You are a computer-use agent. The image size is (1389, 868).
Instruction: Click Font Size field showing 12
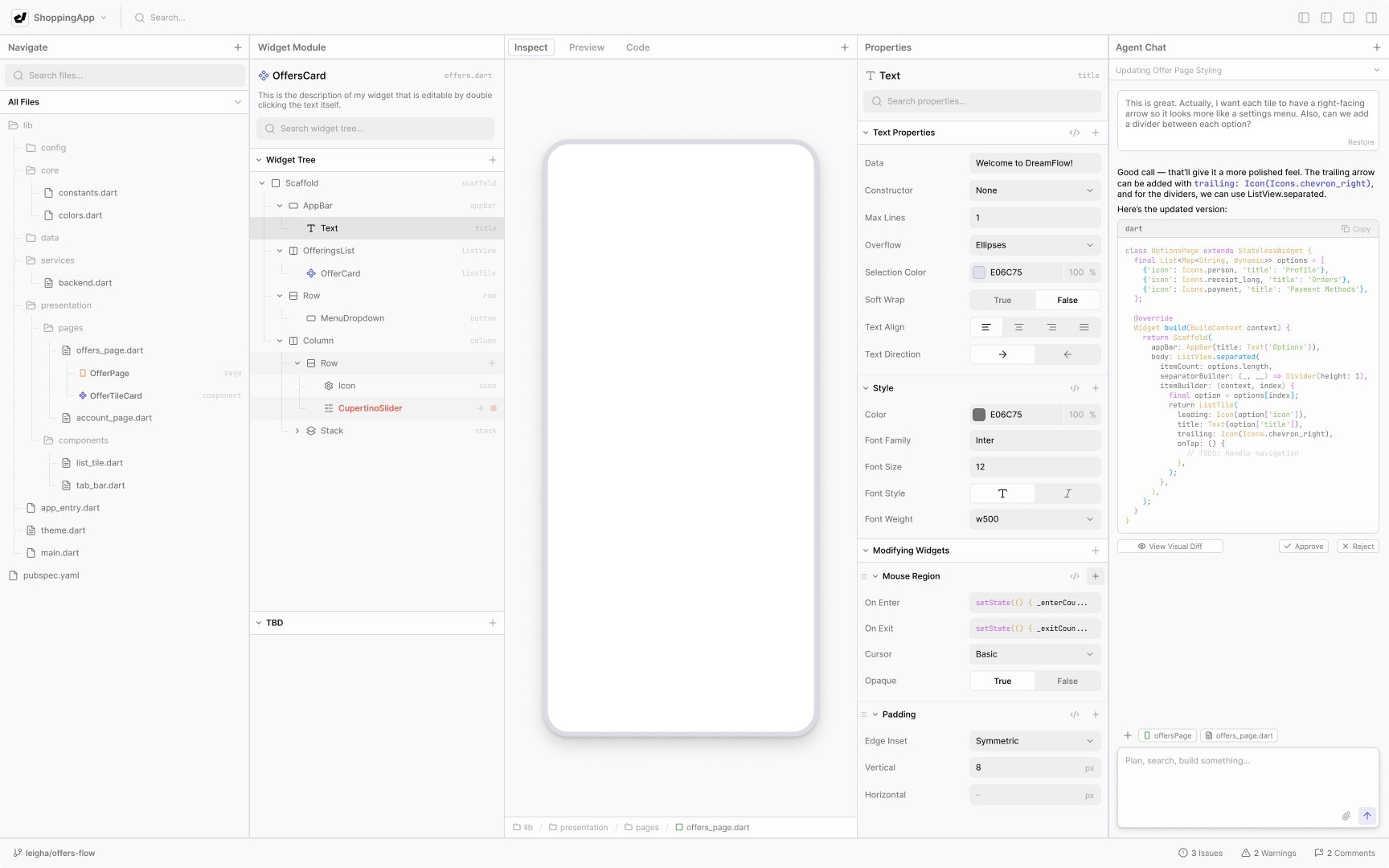[x=1035, y=467]
